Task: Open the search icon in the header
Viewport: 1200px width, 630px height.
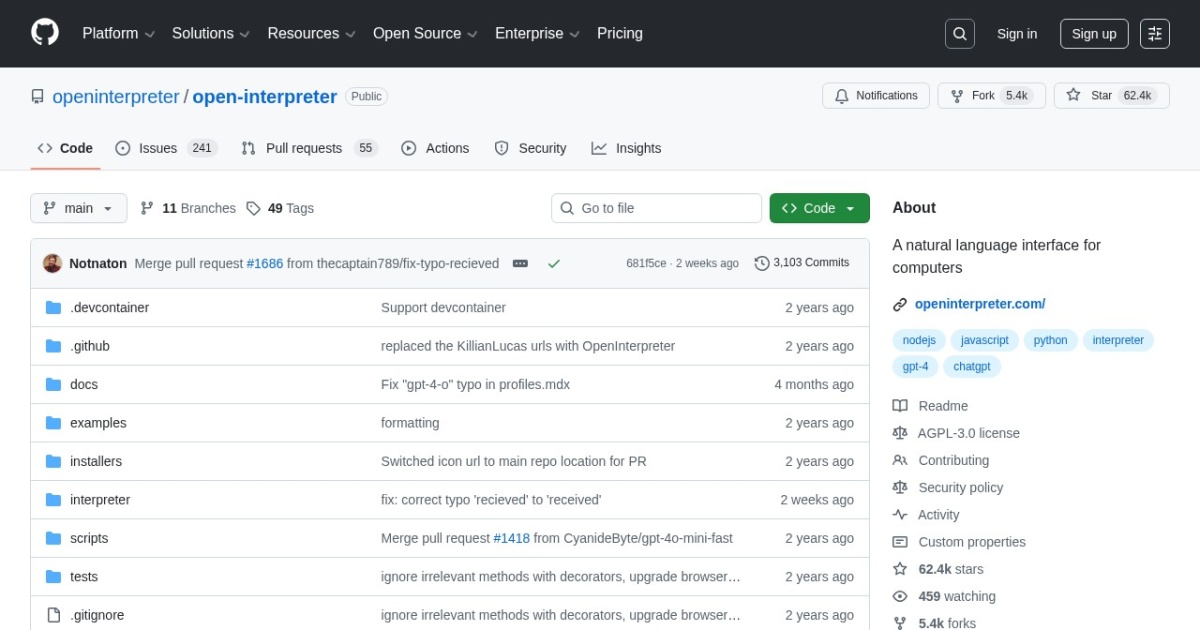Action: click(959, 33)
